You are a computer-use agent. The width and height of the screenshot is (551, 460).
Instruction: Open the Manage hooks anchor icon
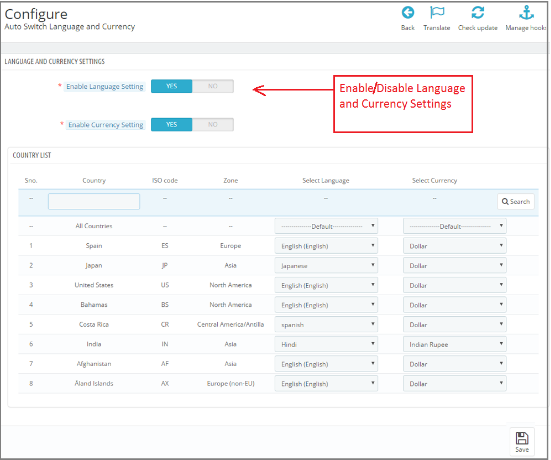526,13
